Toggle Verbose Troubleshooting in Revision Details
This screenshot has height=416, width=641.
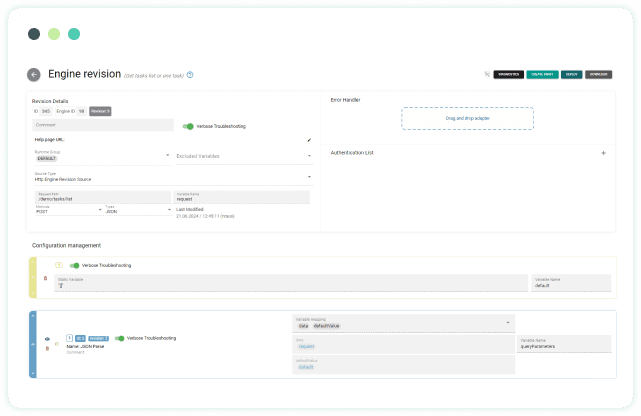[x=188, y=126]
